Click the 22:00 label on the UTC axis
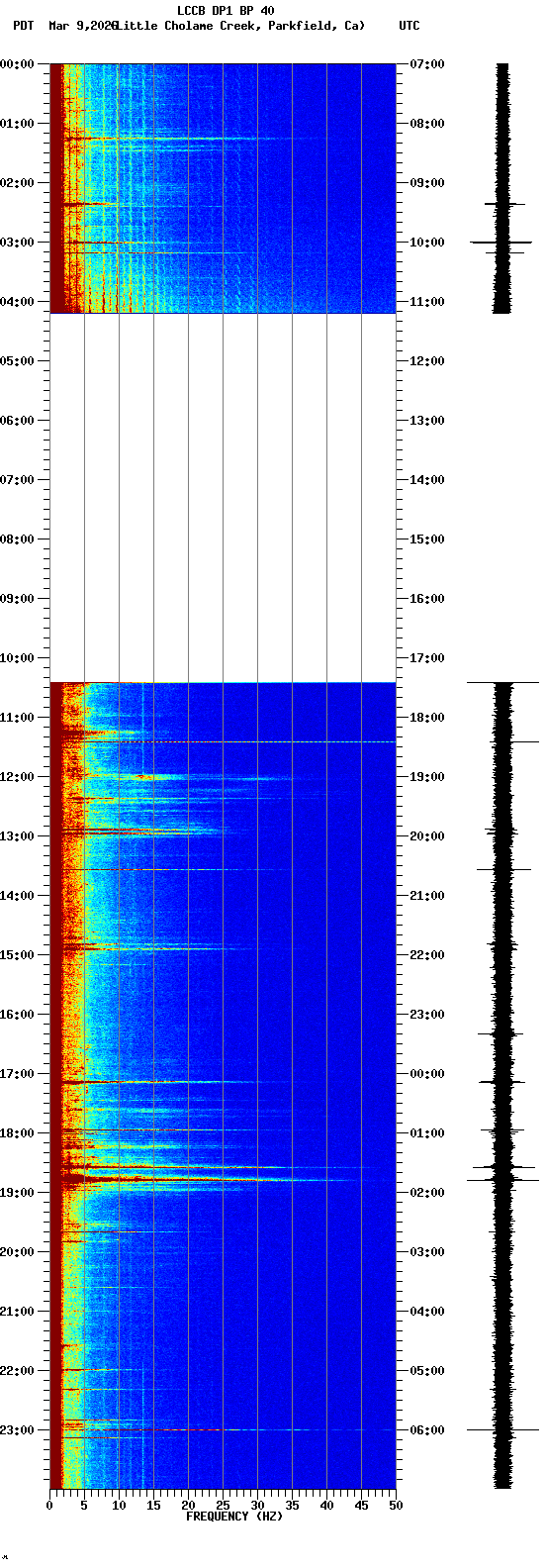The image size is (546, 1568). click(x=427, y=954)
